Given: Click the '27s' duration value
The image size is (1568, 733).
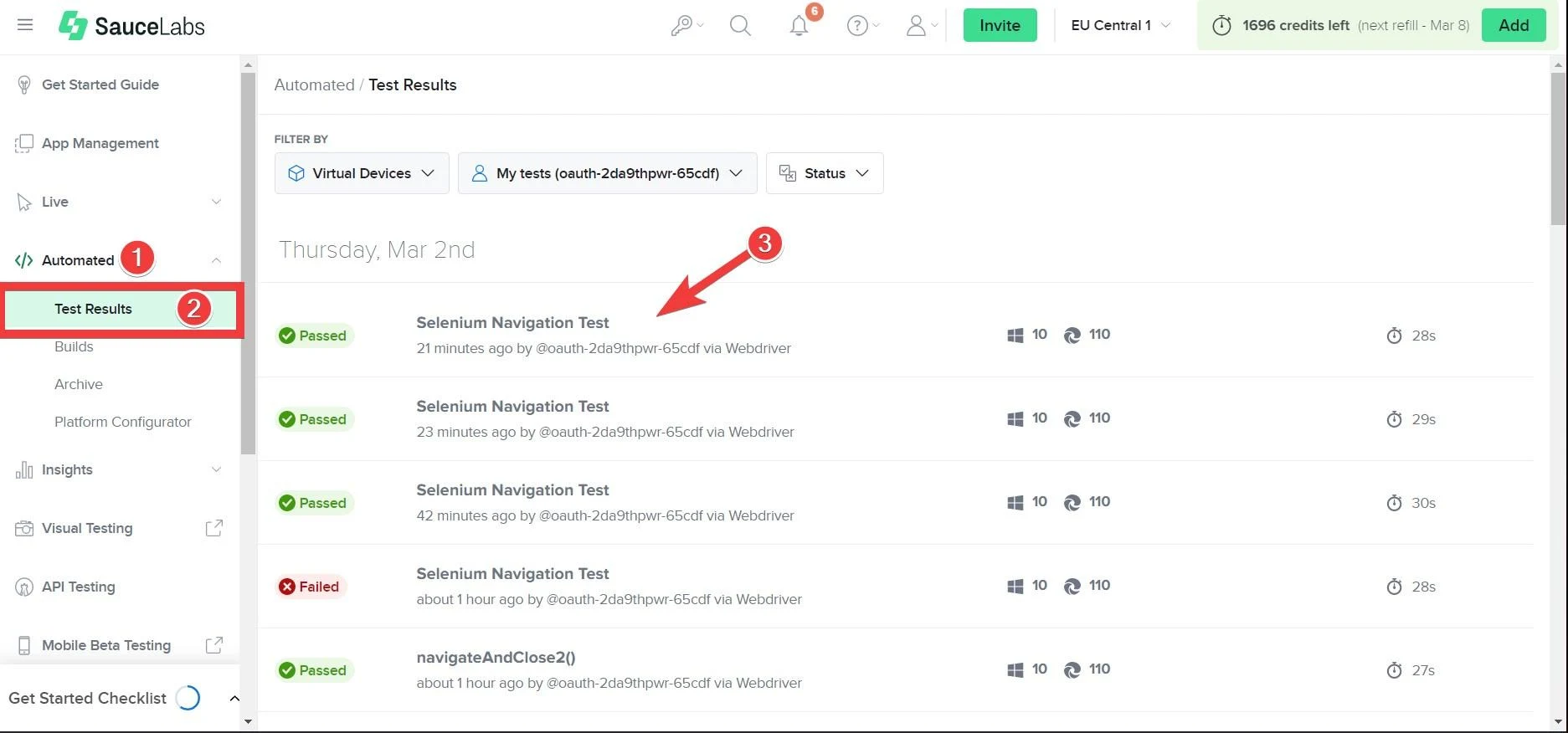Looking at the screenshot, I should [x=1423, y=670].
